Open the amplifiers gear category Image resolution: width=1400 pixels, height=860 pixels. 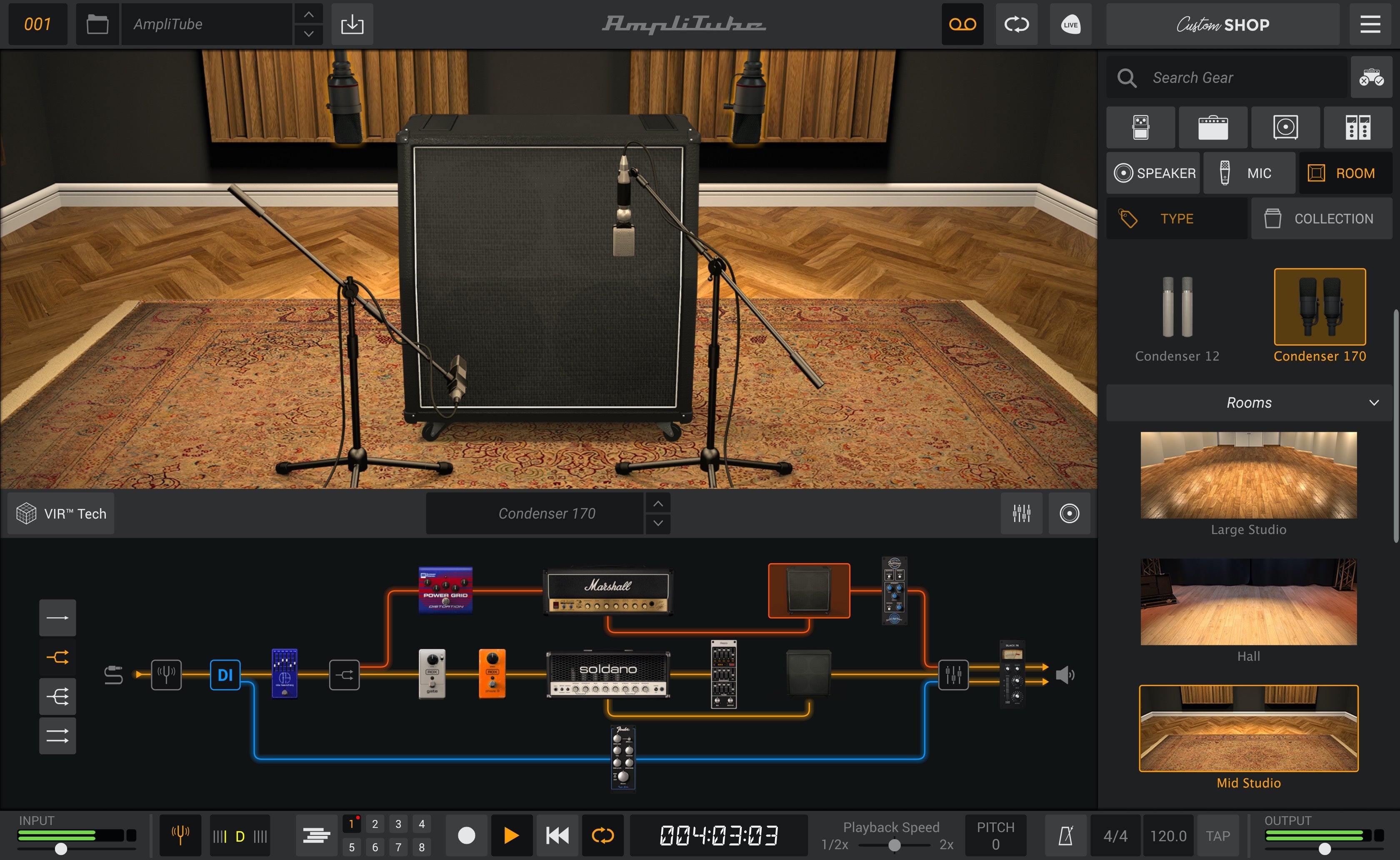[x=1213, y=128]
